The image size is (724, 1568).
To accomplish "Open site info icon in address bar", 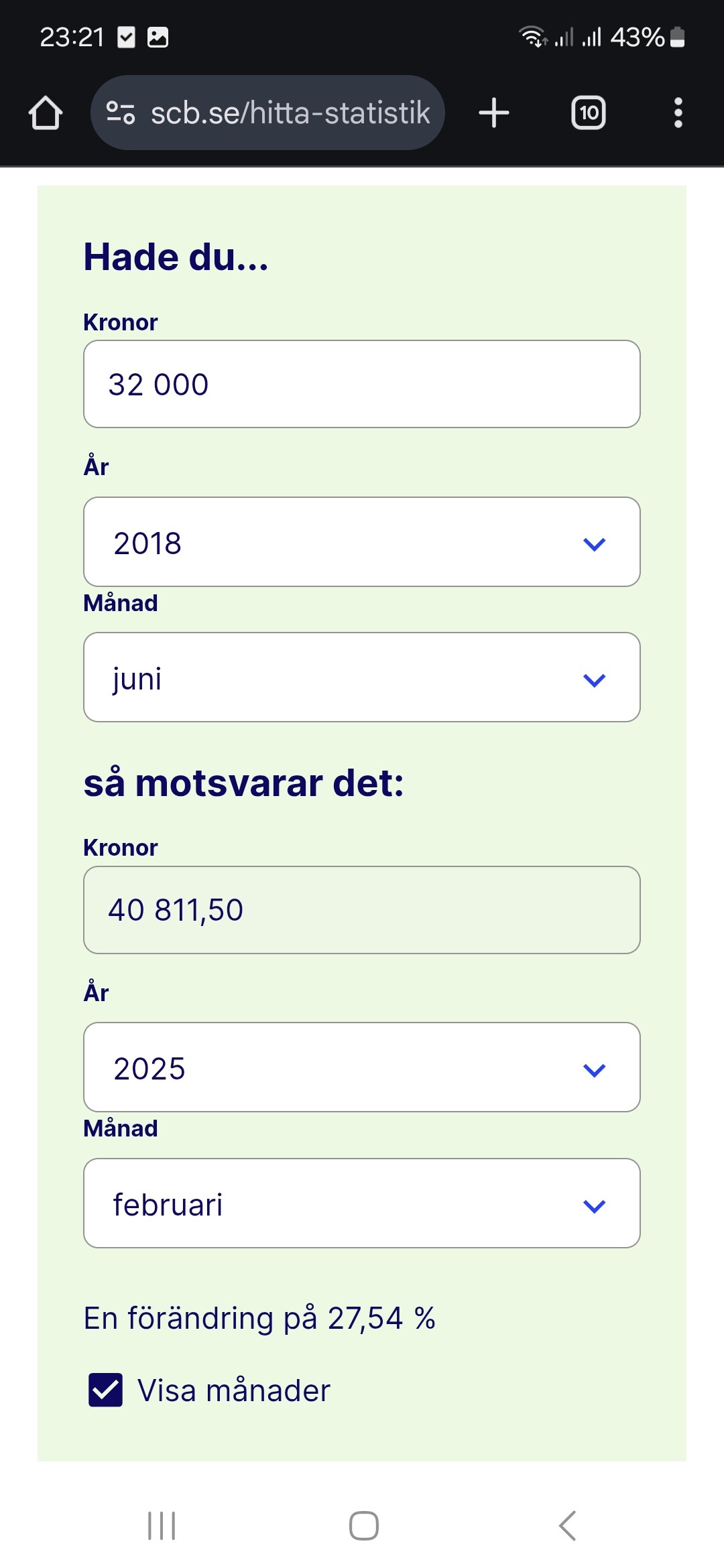I will coord(121,113).
